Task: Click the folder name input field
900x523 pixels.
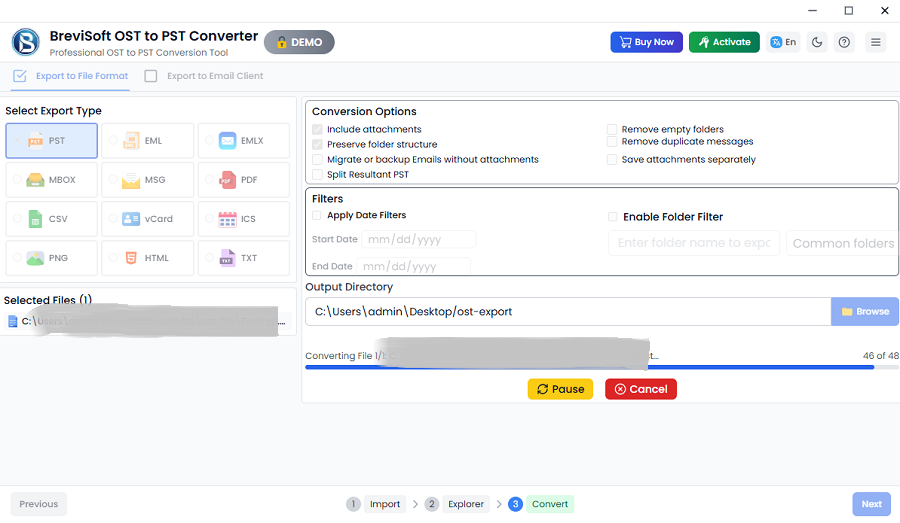Action: (x=694, y=243)
